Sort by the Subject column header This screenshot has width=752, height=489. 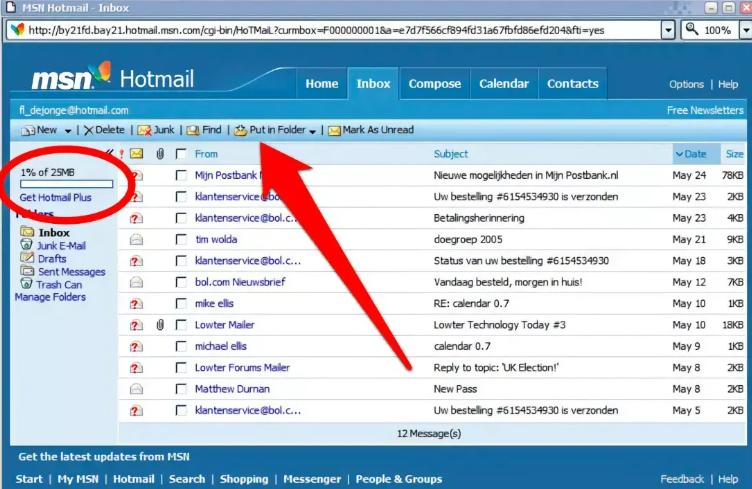[450, 154]
